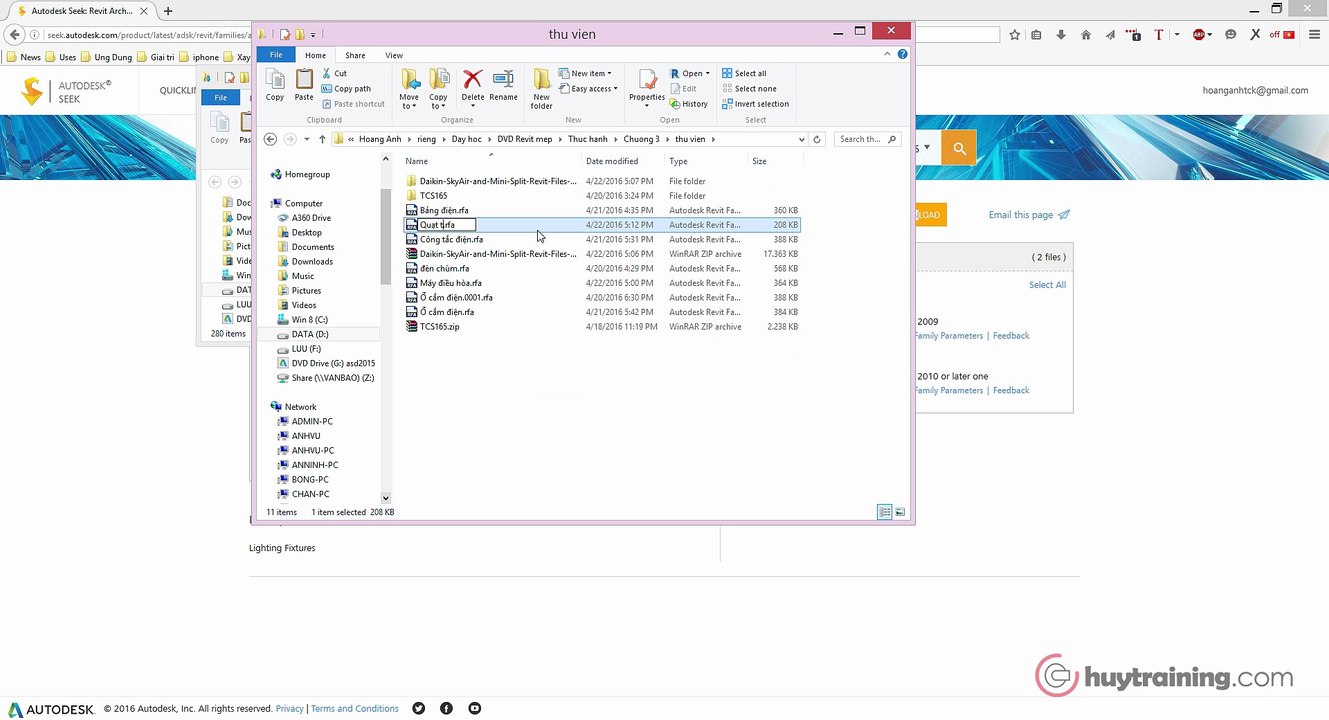Viewport: 1329px width, 720px height.
Task: Open the Firefox hamburger menu
Action: click(1314, 34)
